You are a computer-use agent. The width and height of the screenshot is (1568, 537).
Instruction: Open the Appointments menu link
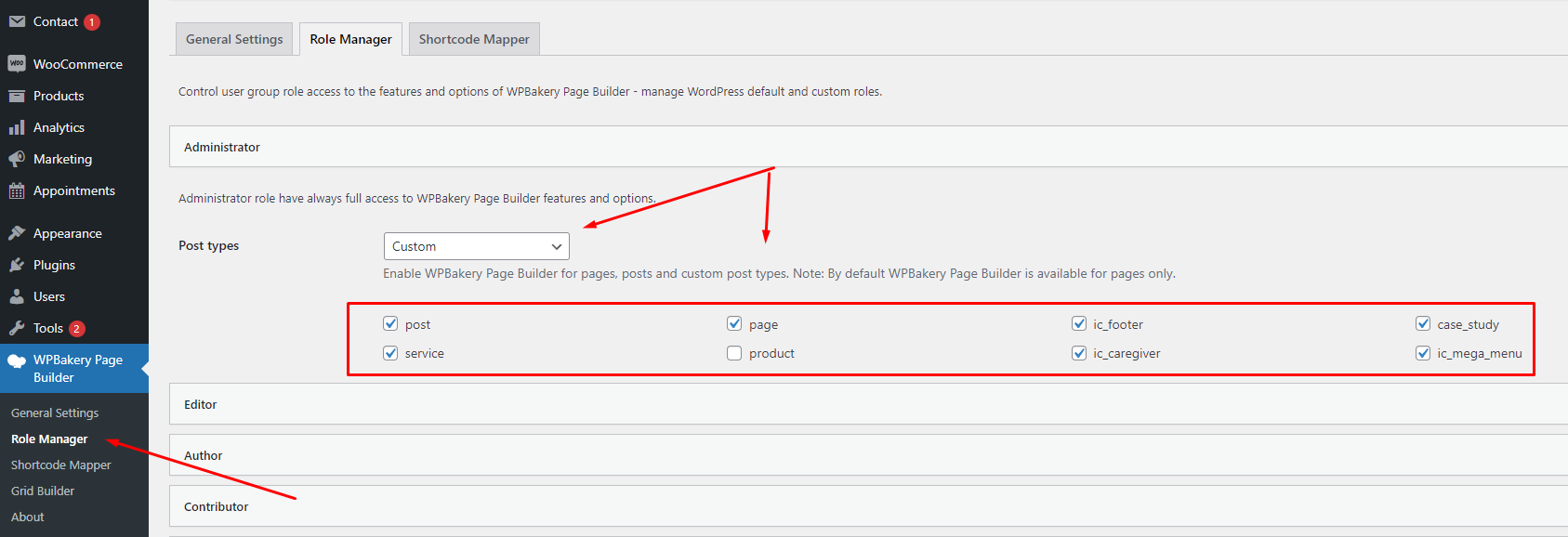pyautogui.click(x=74, y=190)
